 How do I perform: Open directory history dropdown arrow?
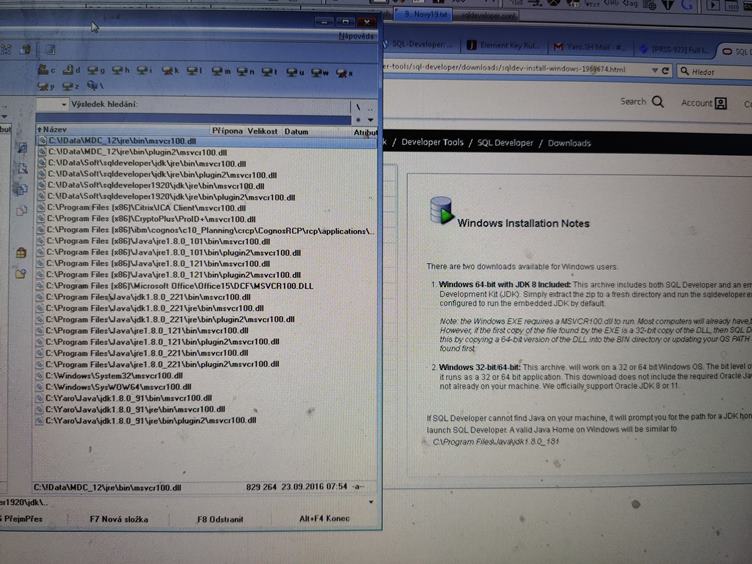[370, 120]
